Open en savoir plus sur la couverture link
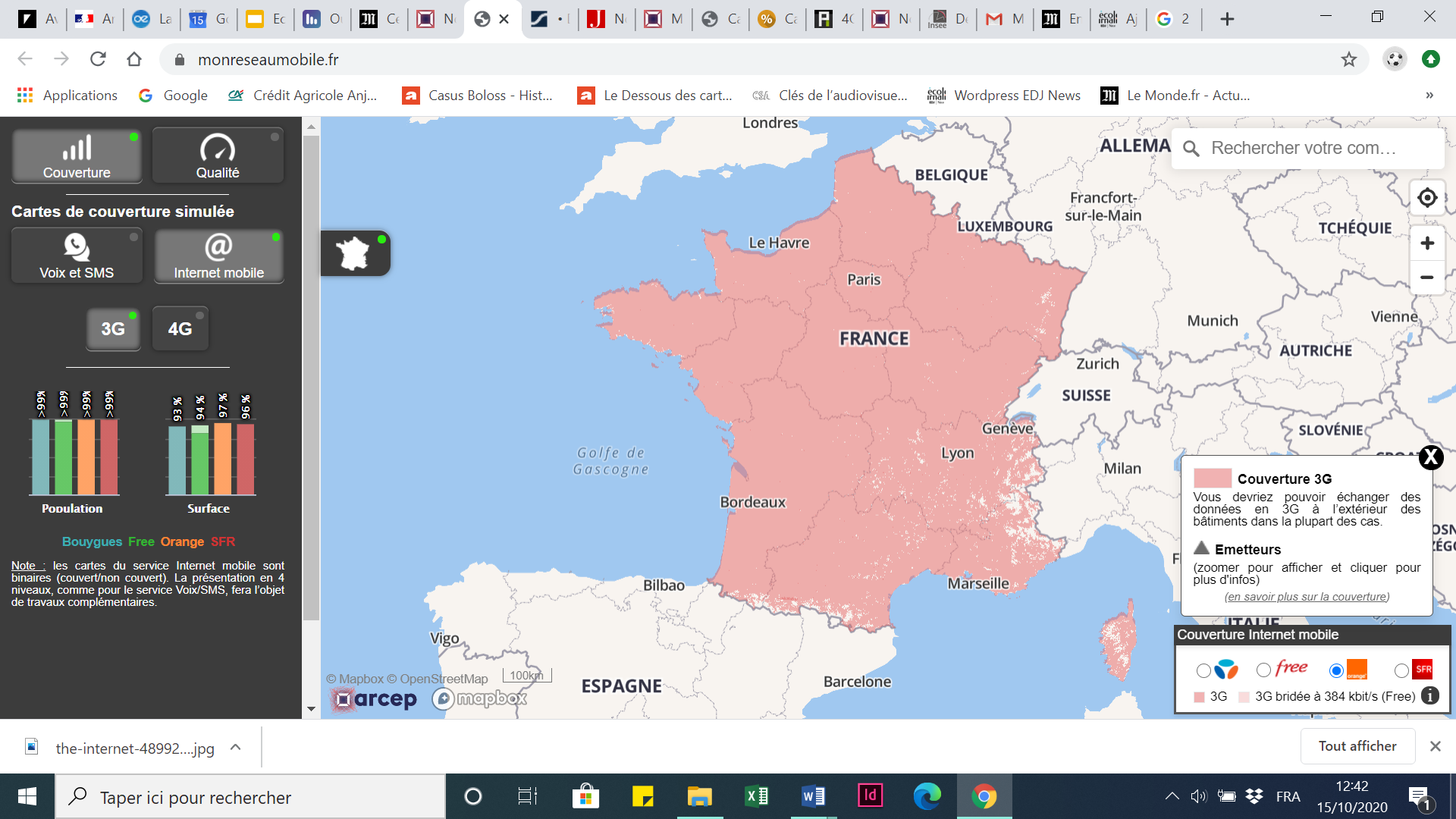Viewport: 1456px width, 819px height. click(x=1307, y=597)
